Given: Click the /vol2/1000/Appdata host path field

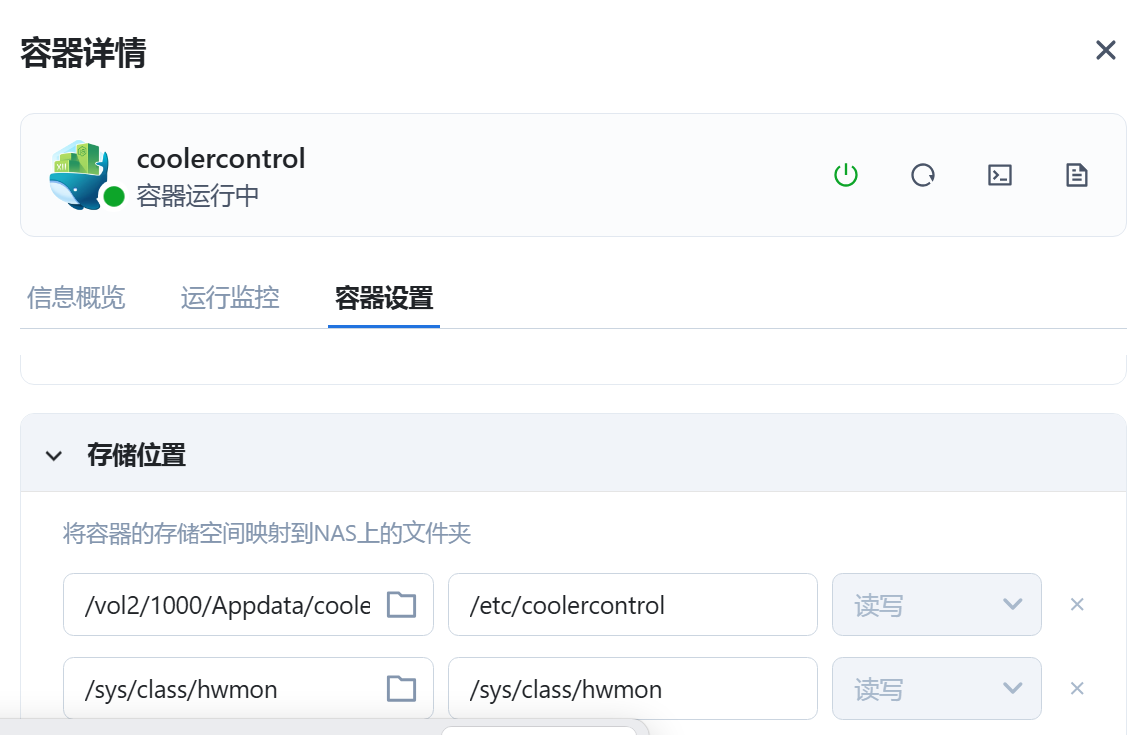Looking at the screenshot, I should point(248,605).
